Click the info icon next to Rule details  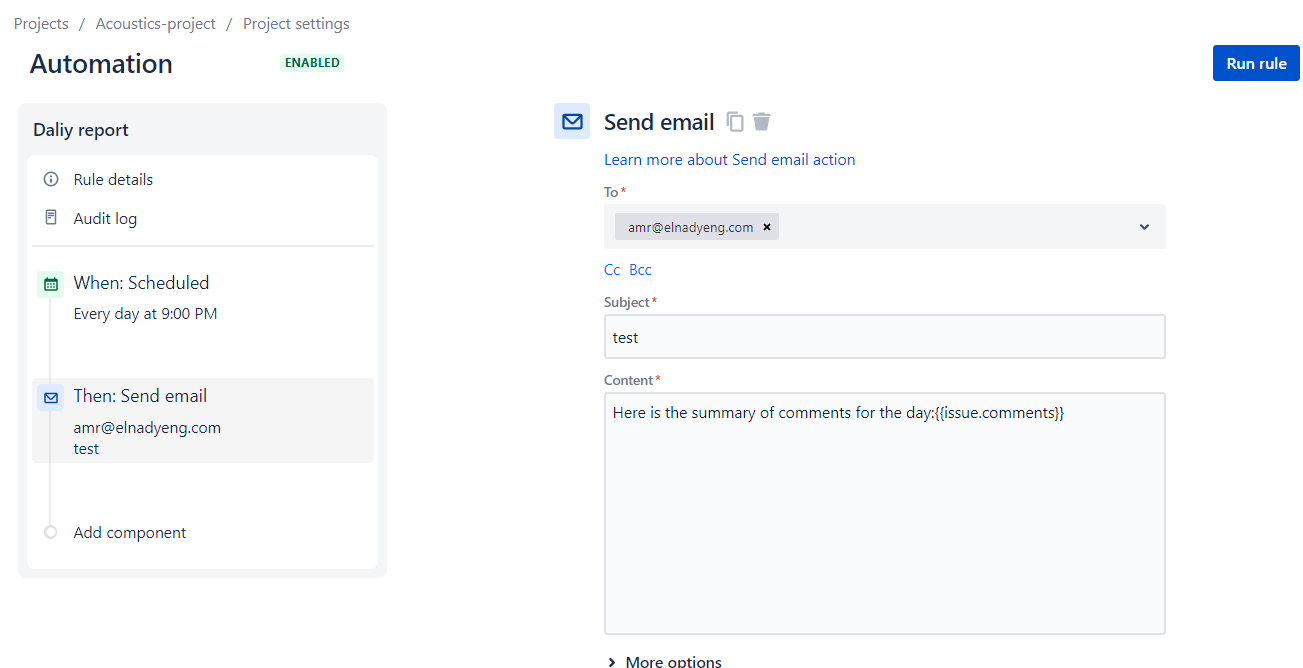50,179
